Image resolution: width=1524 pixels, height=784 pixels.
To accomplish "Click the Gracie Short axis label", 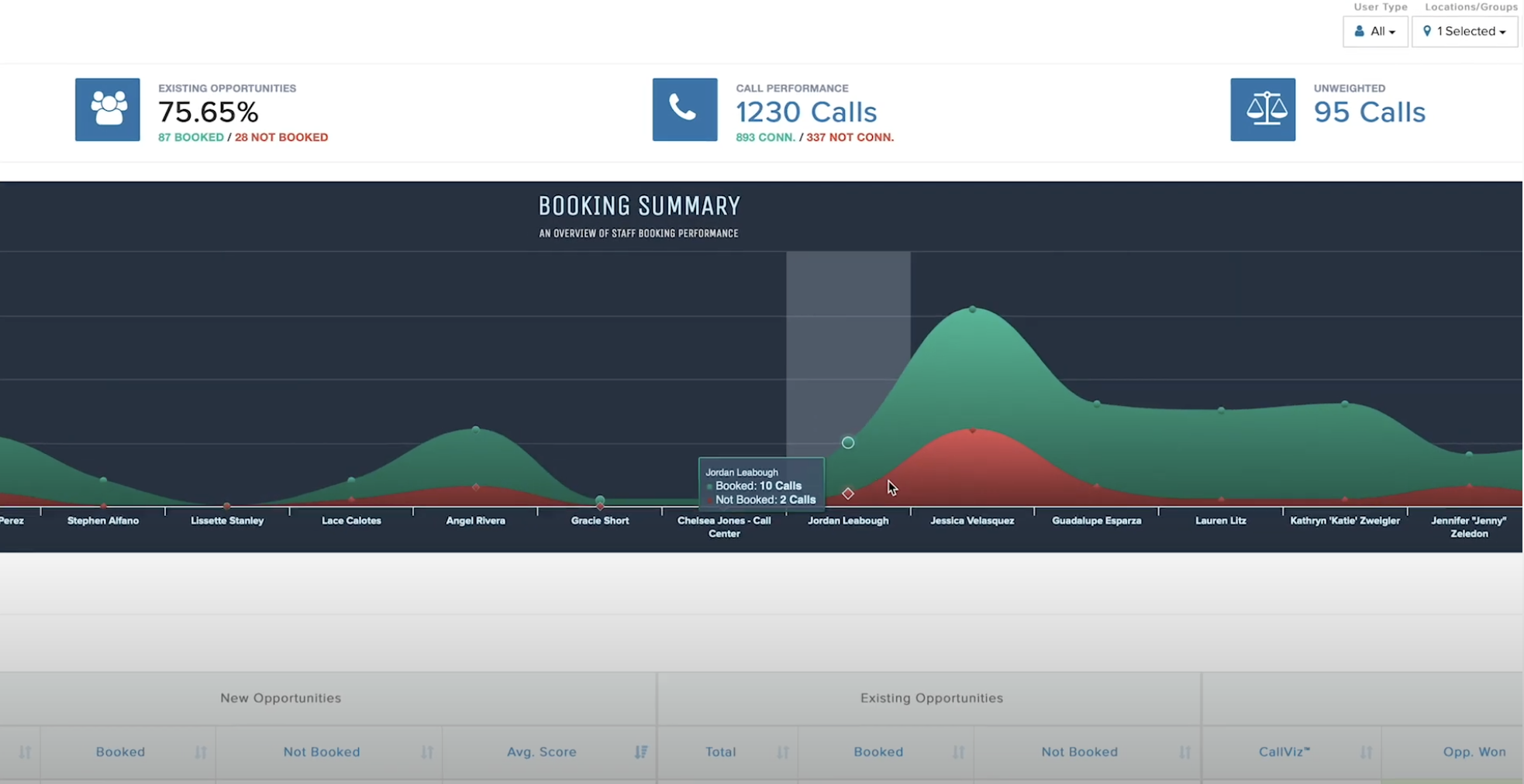I will click(600, 521).
